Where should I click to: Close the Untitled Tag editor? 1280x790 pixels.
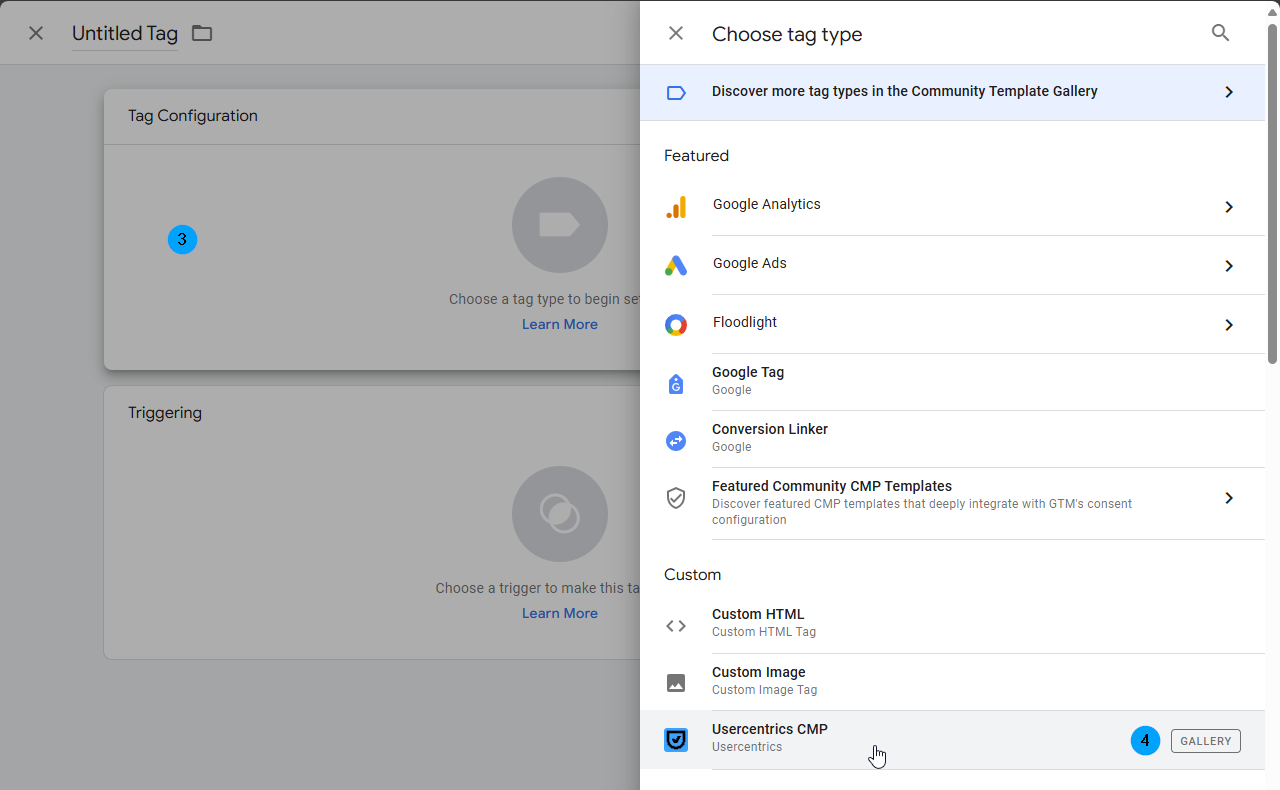[36, 33]
